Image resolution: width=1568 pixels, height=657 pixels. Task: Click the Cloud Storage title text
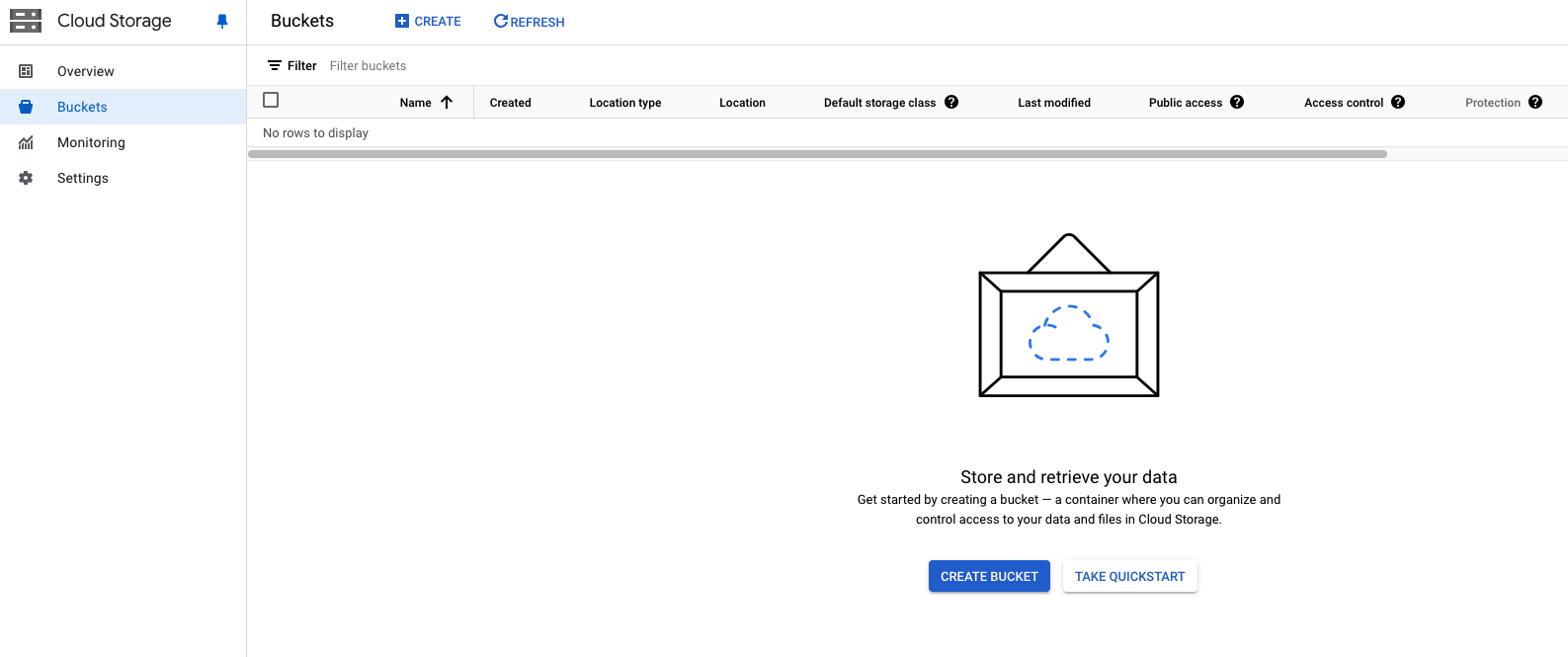115,21
